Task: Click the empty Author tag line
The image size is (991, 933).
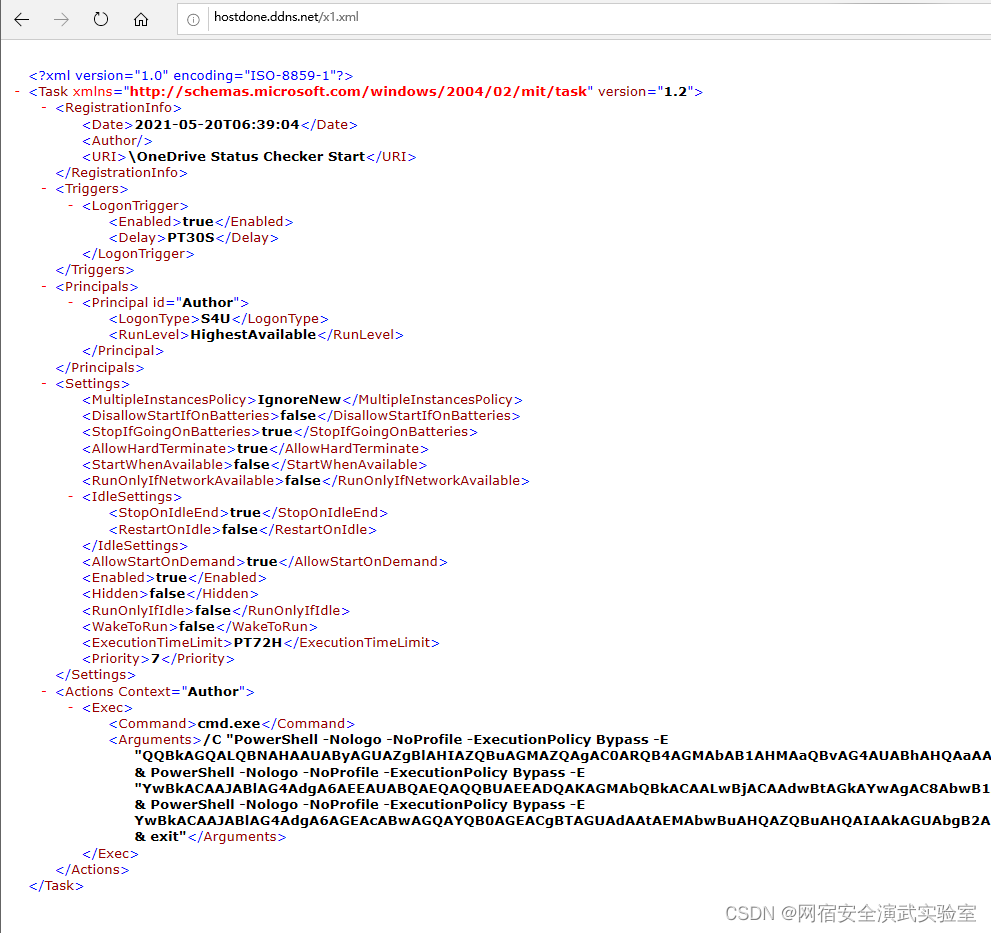Action: tap(117, 141)
